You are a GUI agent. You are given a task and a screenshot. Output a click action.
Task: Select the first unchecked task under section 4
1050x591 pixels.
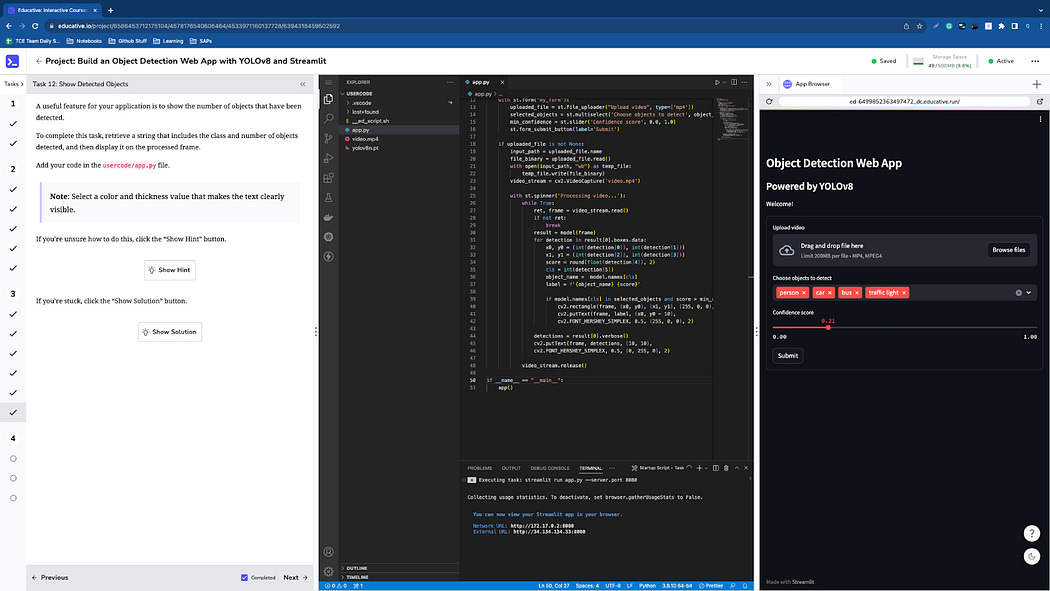(13, 458)
